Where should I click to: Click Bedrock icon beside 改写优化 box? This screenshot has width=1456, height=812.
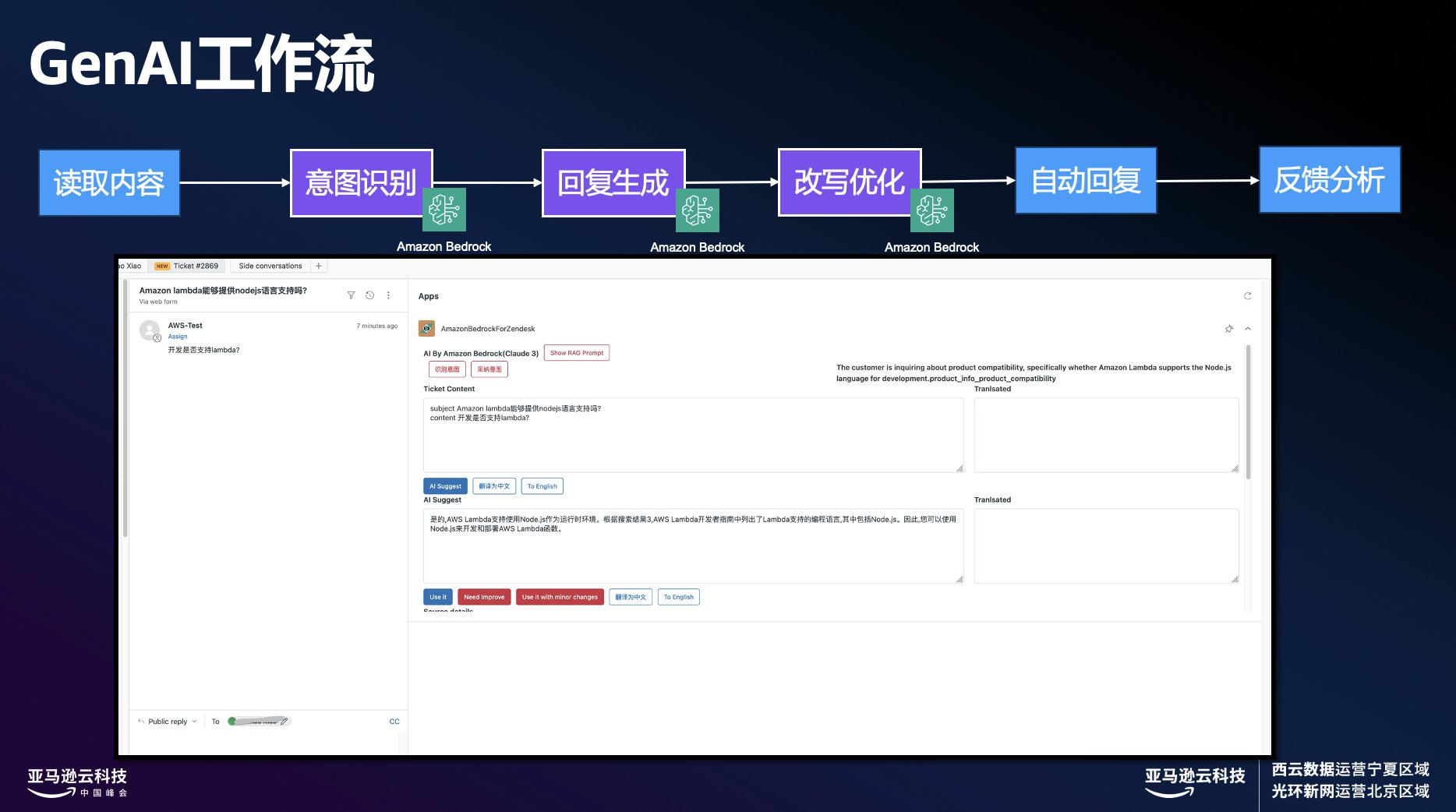932,210
